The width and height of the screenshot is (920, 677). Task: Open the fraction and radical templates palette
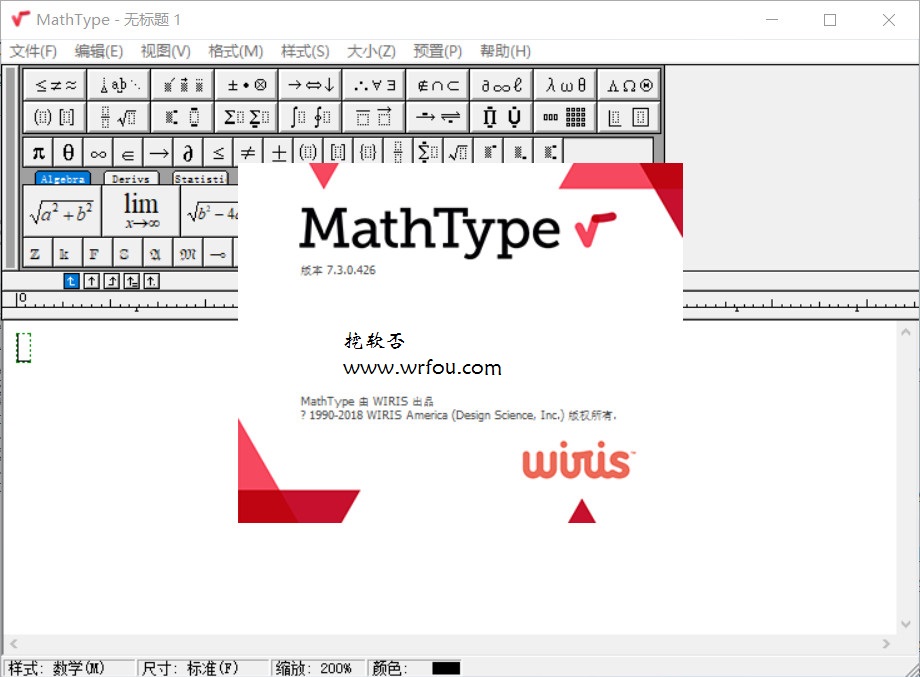pyautogui.click(x=119, y=117)
